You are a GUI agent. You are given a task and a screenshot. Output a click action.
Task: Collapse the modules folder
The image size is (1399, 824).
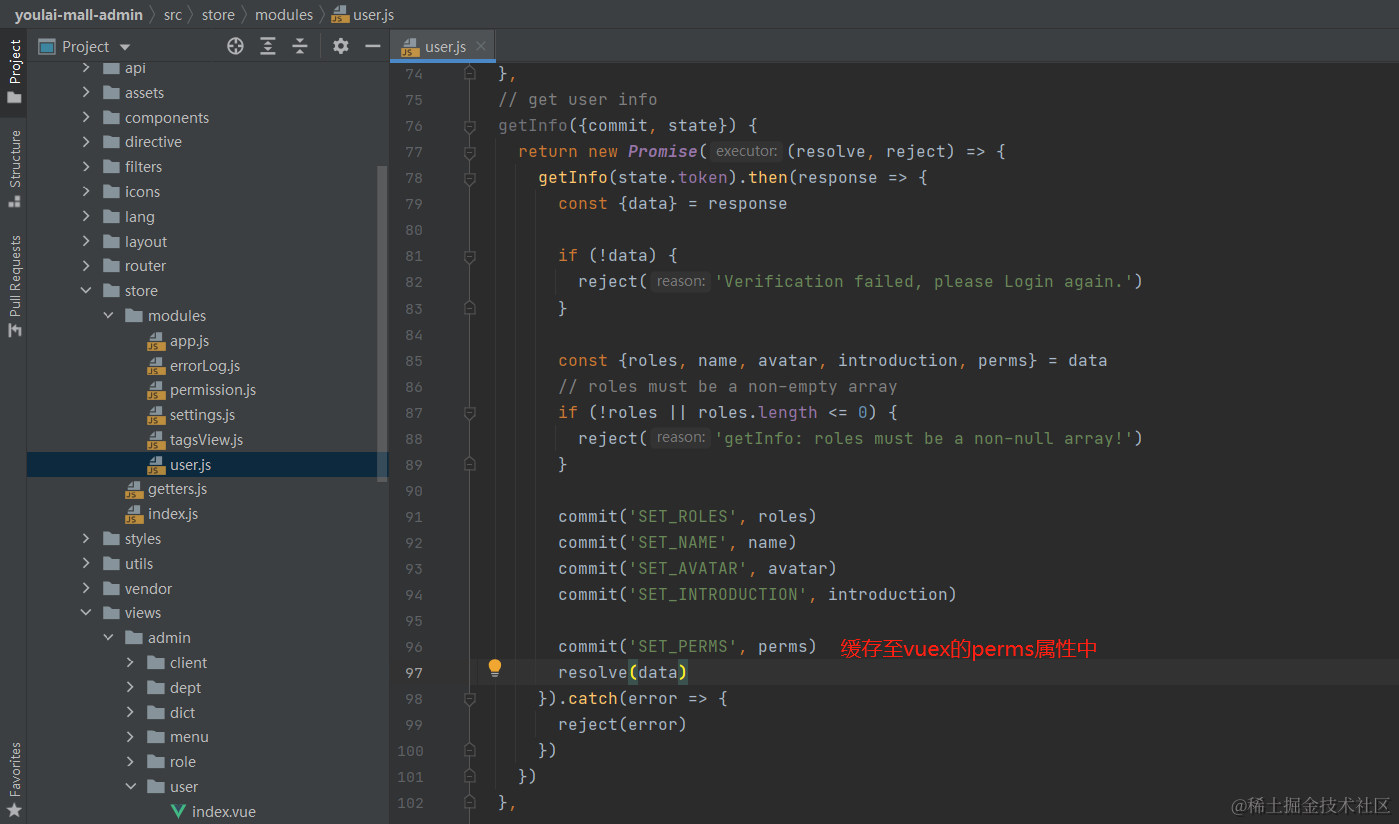click(108, 316)
